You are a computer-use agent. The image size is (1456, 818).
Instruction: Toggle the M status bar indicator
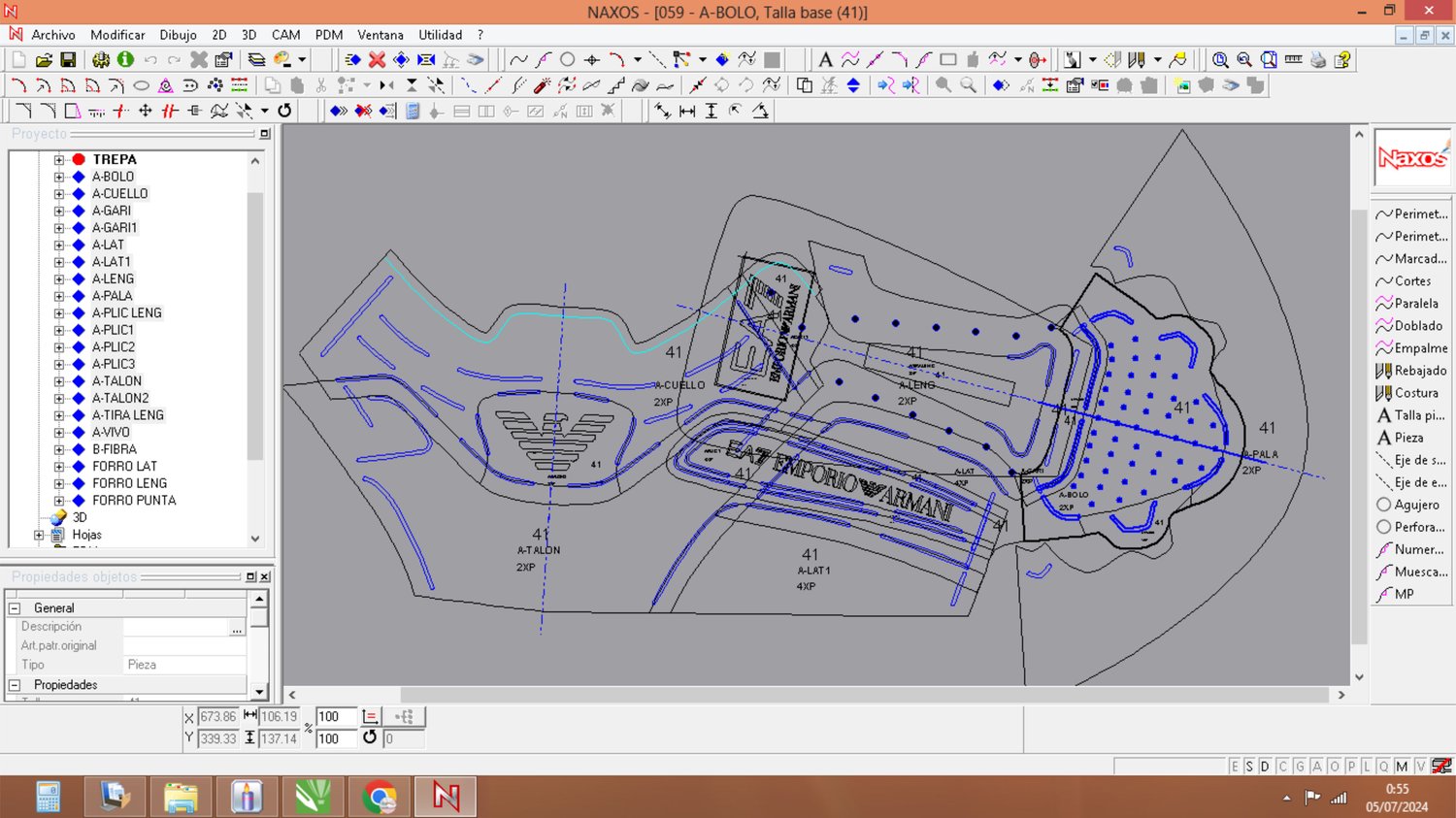1402,767
